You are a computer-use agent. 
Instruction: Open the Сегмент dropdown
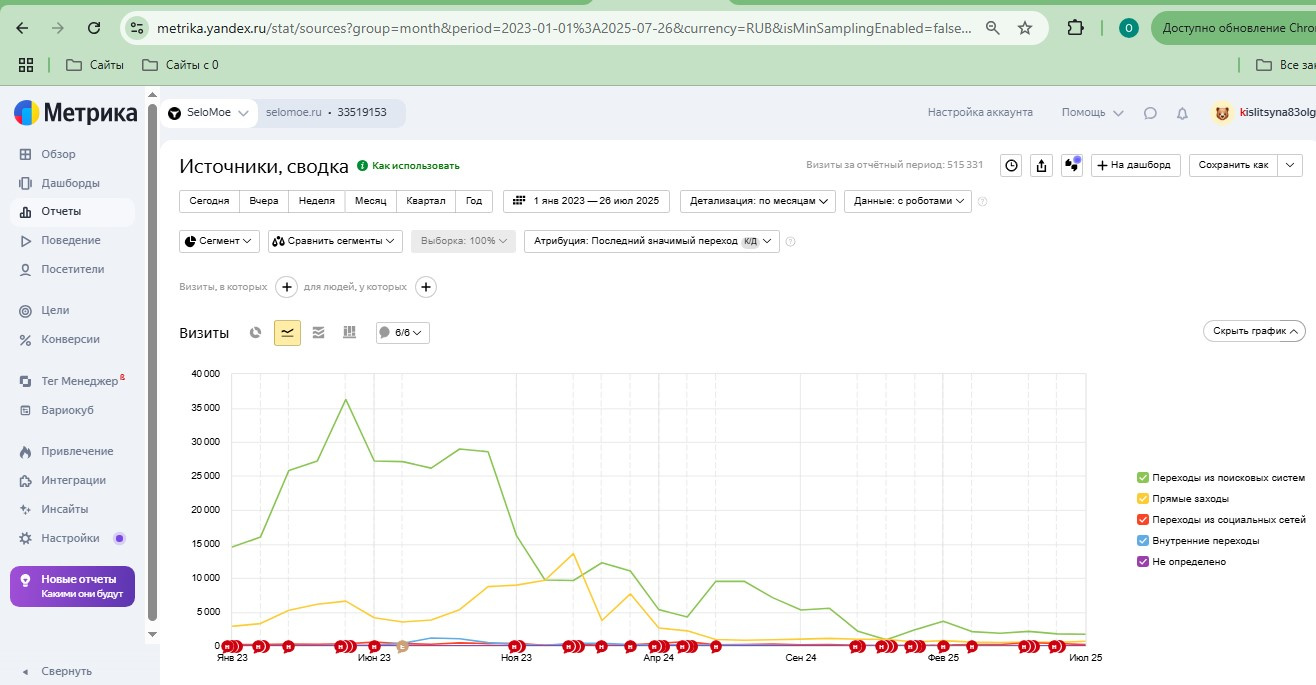pyautogui.click(x=219, y=241)
